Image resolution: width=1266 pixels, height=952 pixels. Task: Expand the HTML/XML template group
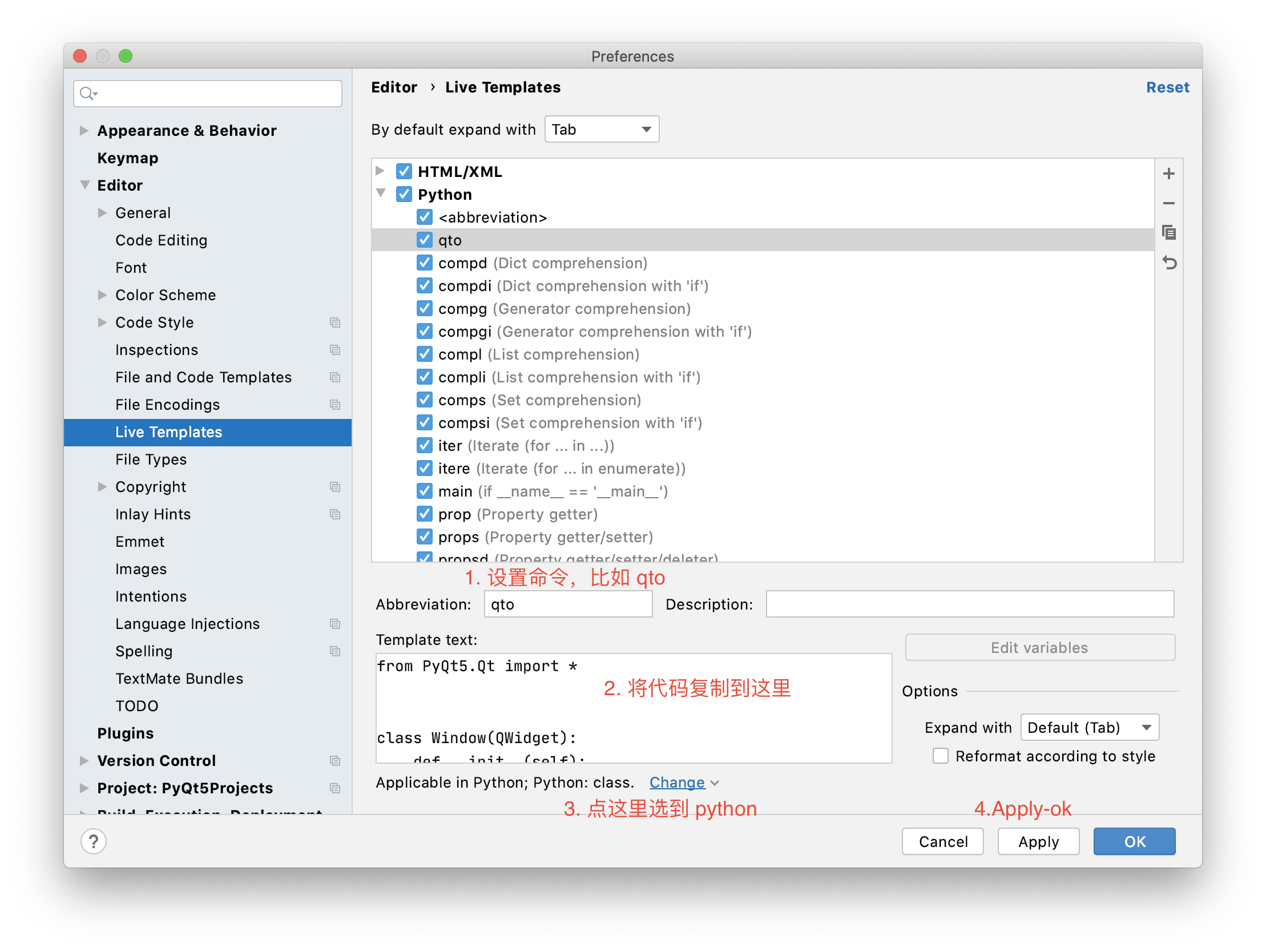pos(380,171)
